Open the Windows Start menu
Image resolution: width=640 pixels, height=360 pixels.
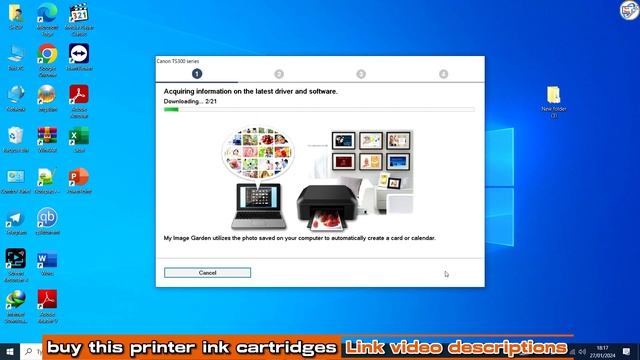pyautogui.click(x=10, y=351)
